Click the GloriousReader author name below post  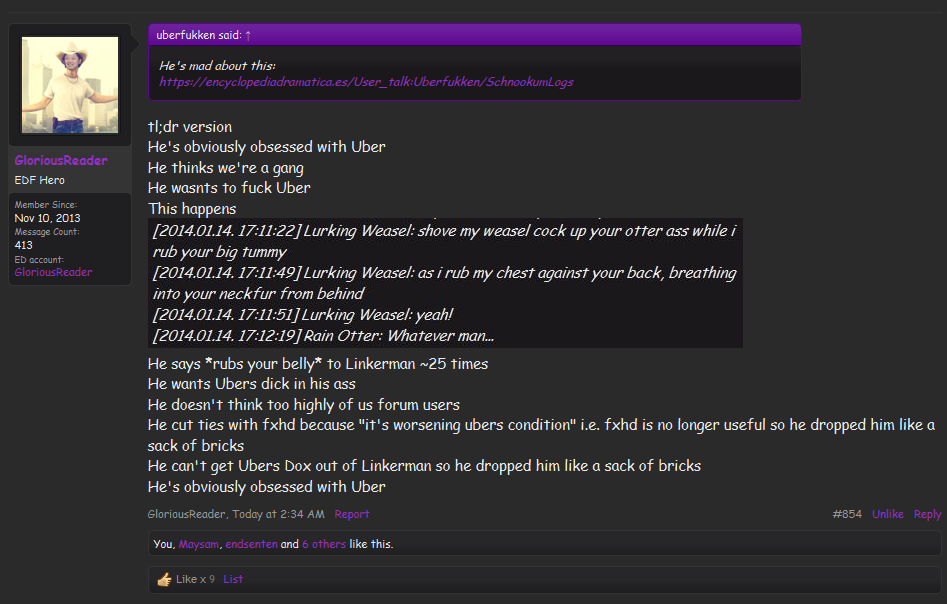point(188,514)
